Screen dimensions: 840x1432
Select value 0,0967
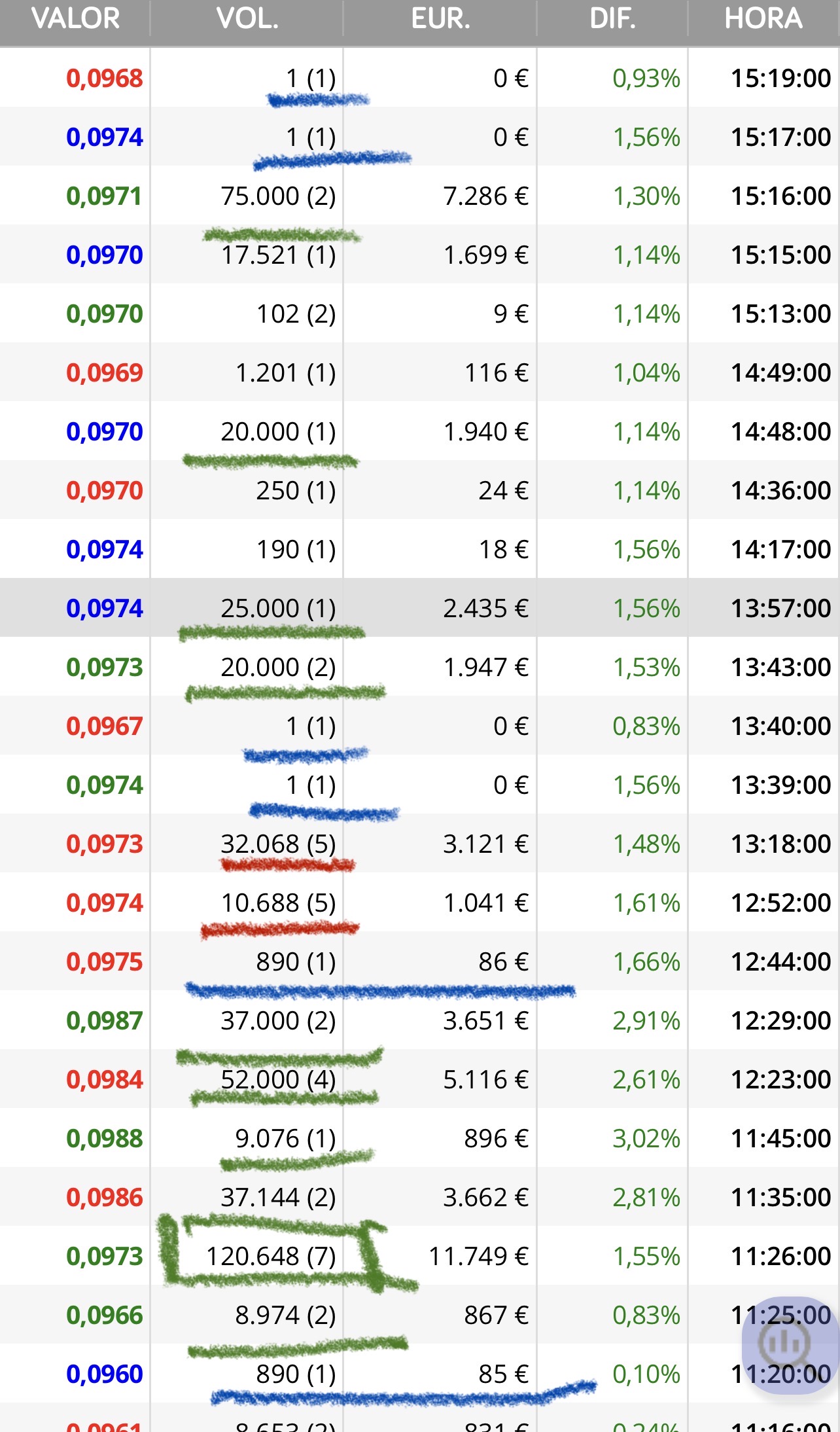pos(105,726)
